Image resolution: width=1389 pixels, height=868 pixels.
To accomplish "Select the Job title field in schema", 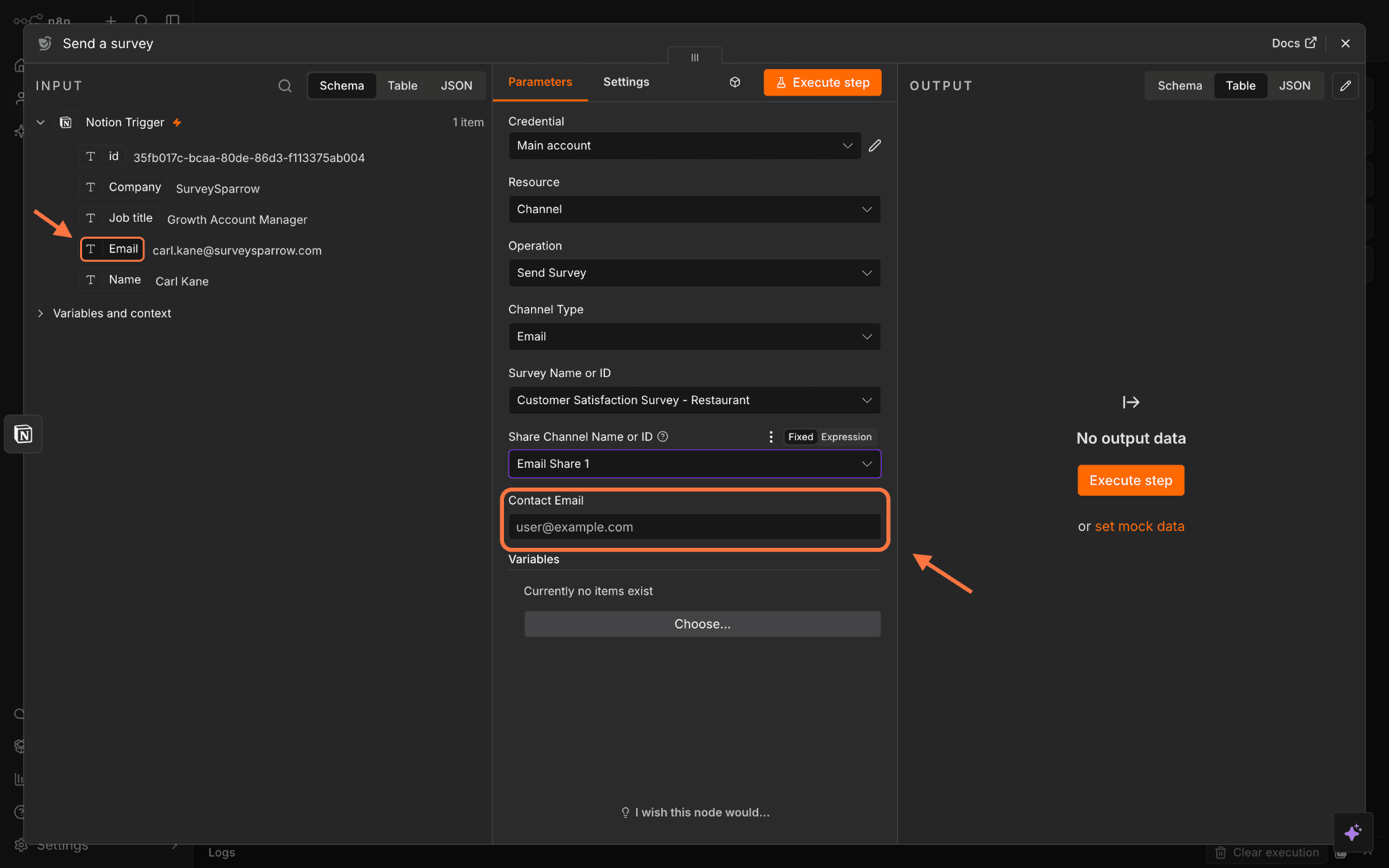I will 119,218.
